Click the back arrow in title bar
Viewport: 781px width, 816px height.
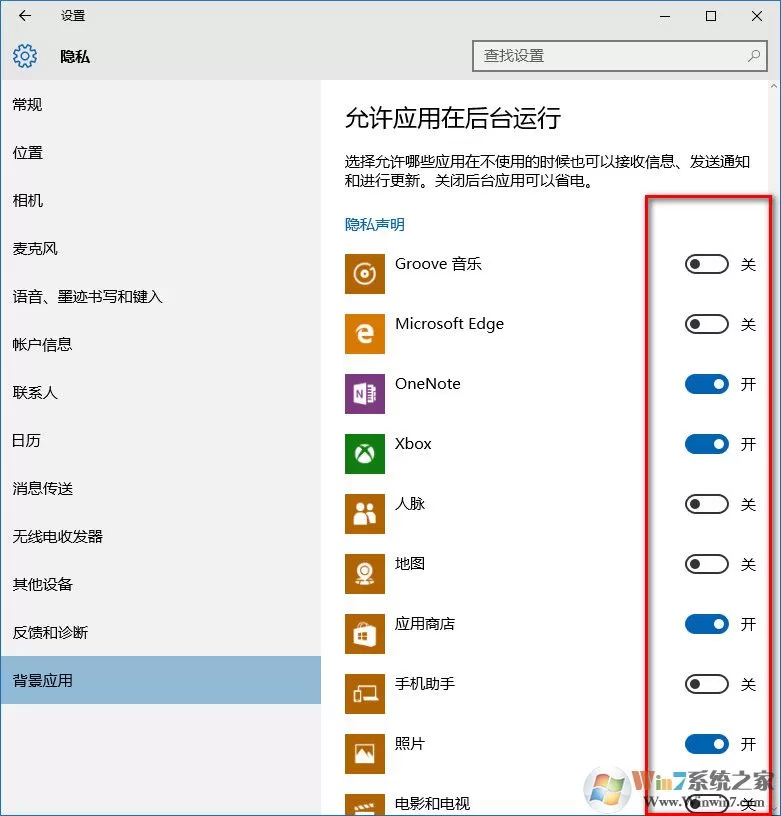coord(24,16)
